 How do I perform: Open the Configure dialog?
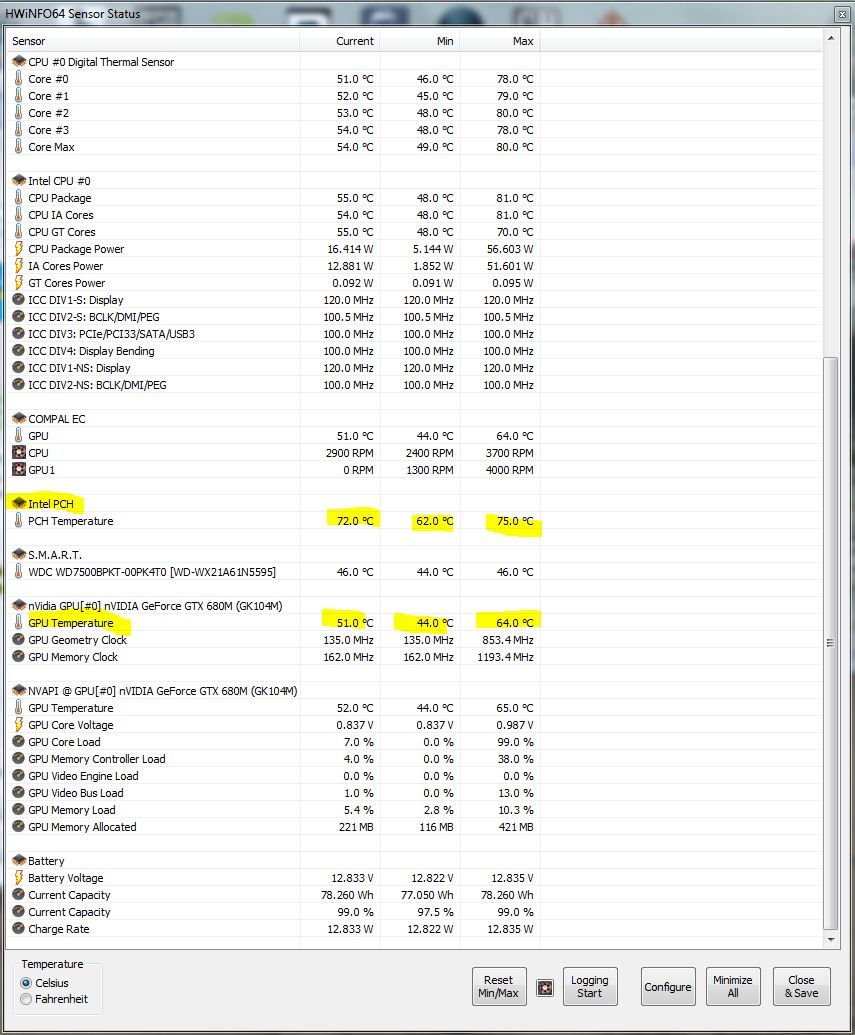pos(667,986)
